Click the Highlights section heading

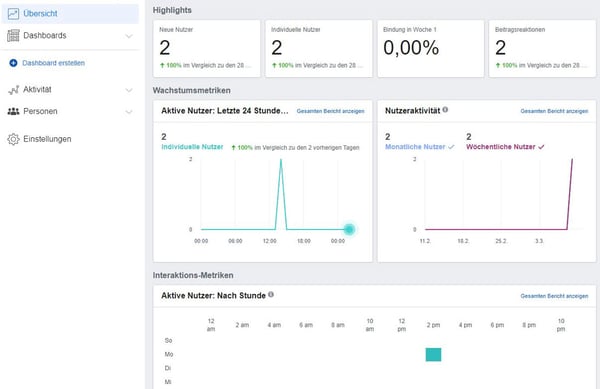pos(172,10)
